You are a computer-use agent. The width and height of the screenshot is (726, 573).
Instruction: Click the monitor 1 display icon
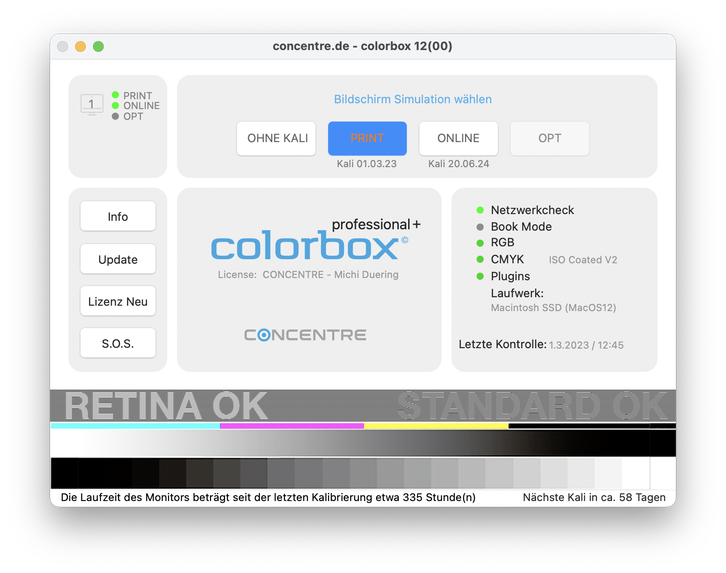coord(91,105)
